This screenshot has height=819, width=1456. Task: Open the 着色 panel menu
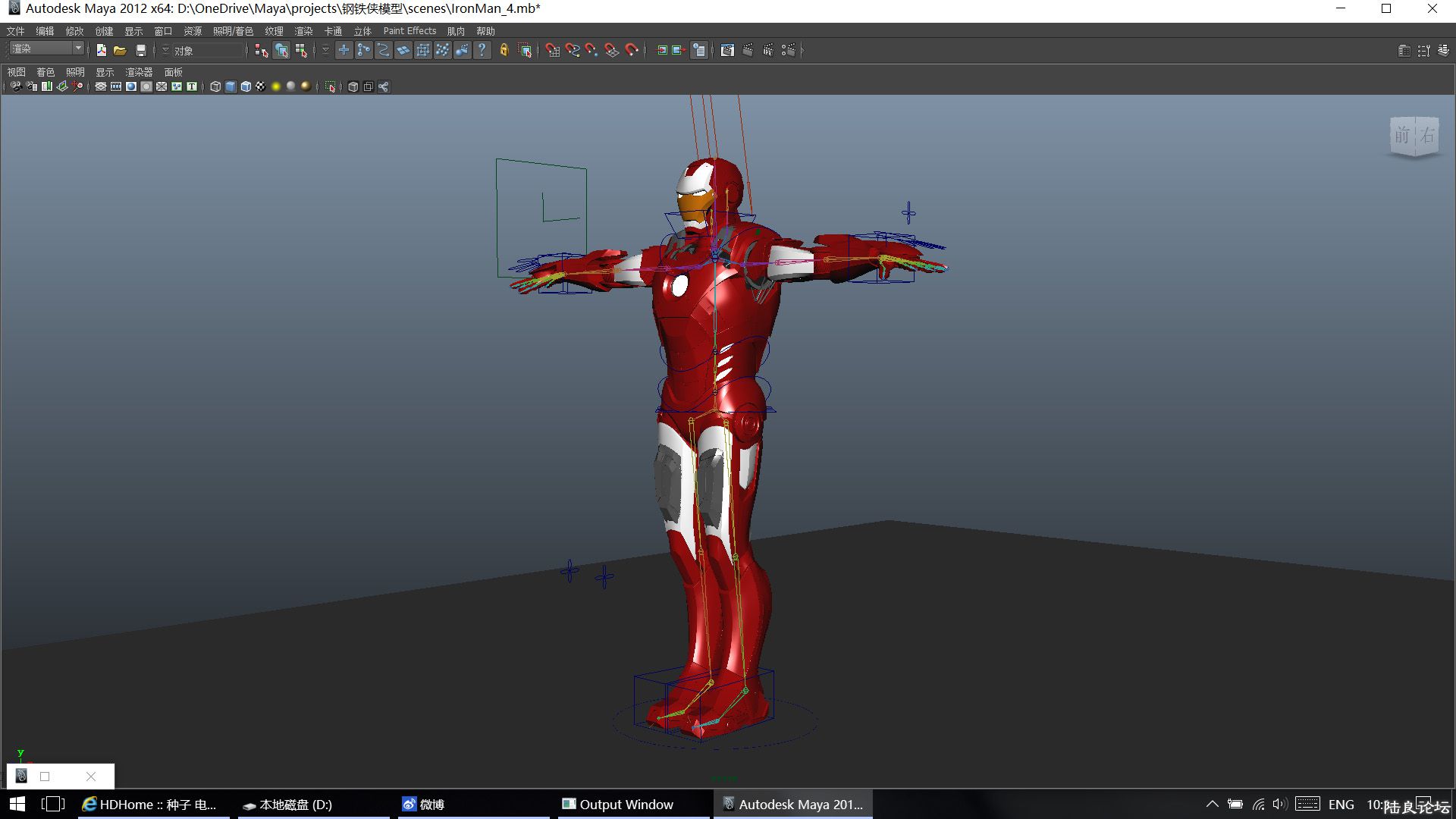coord(45,72)
